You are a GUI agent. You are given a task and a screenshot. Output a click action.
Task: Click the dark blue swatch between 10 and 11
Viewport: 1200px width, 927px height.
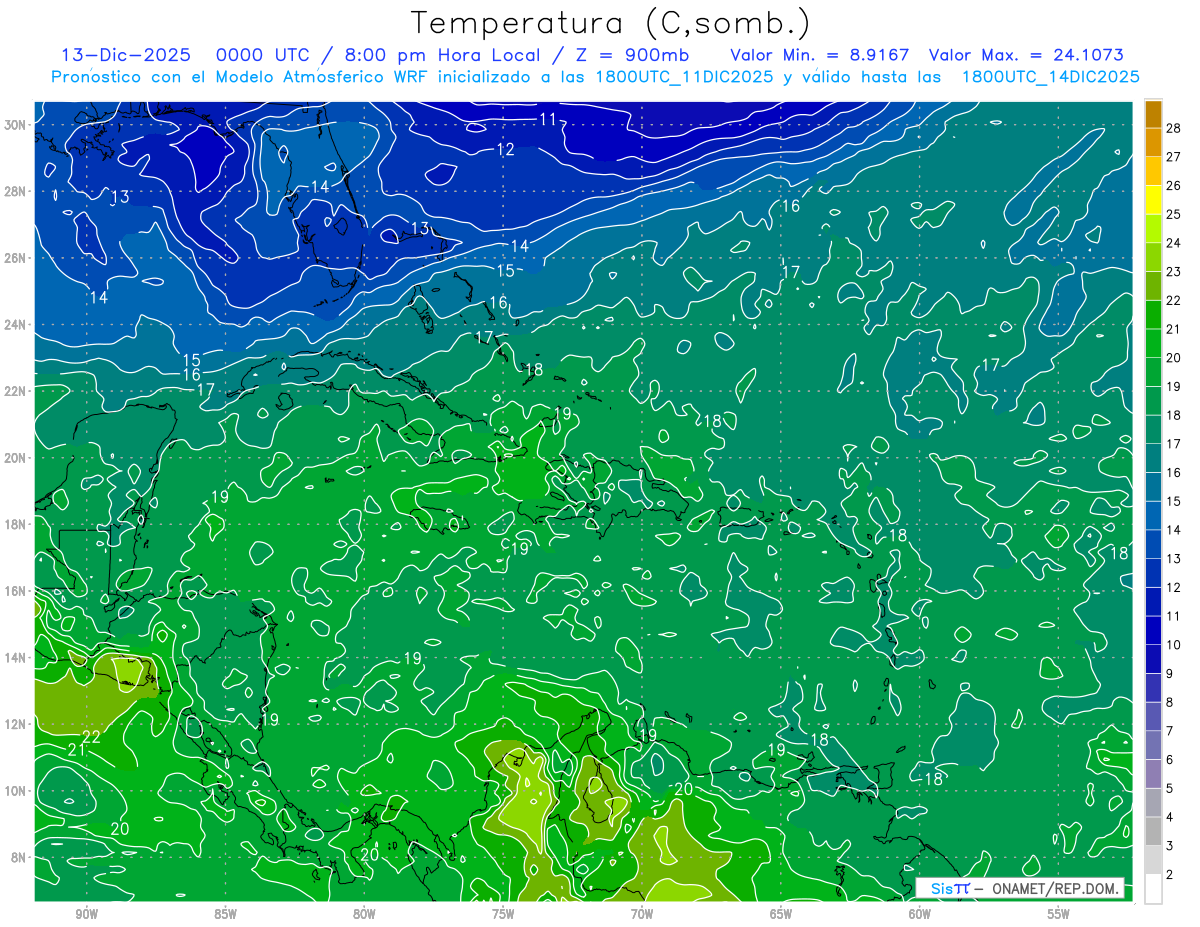[x=1153, y=631]
